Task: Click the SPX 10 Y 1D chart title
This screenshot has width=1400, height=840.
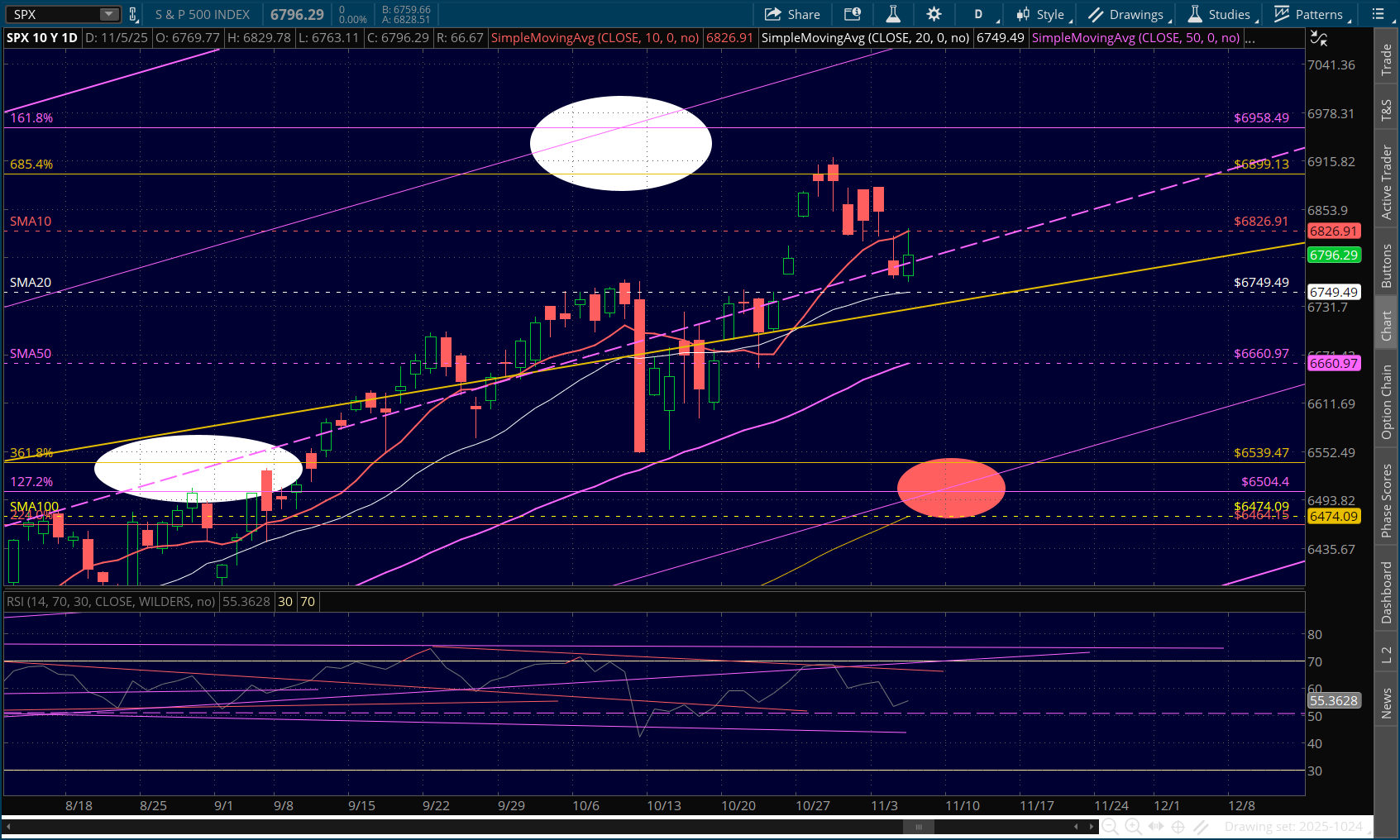Action: click(42, 38)
